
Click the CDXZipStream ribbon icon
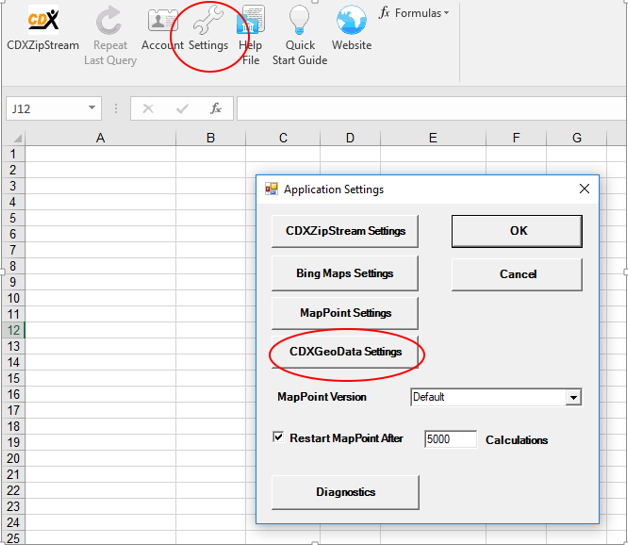(x=43, y=19)
